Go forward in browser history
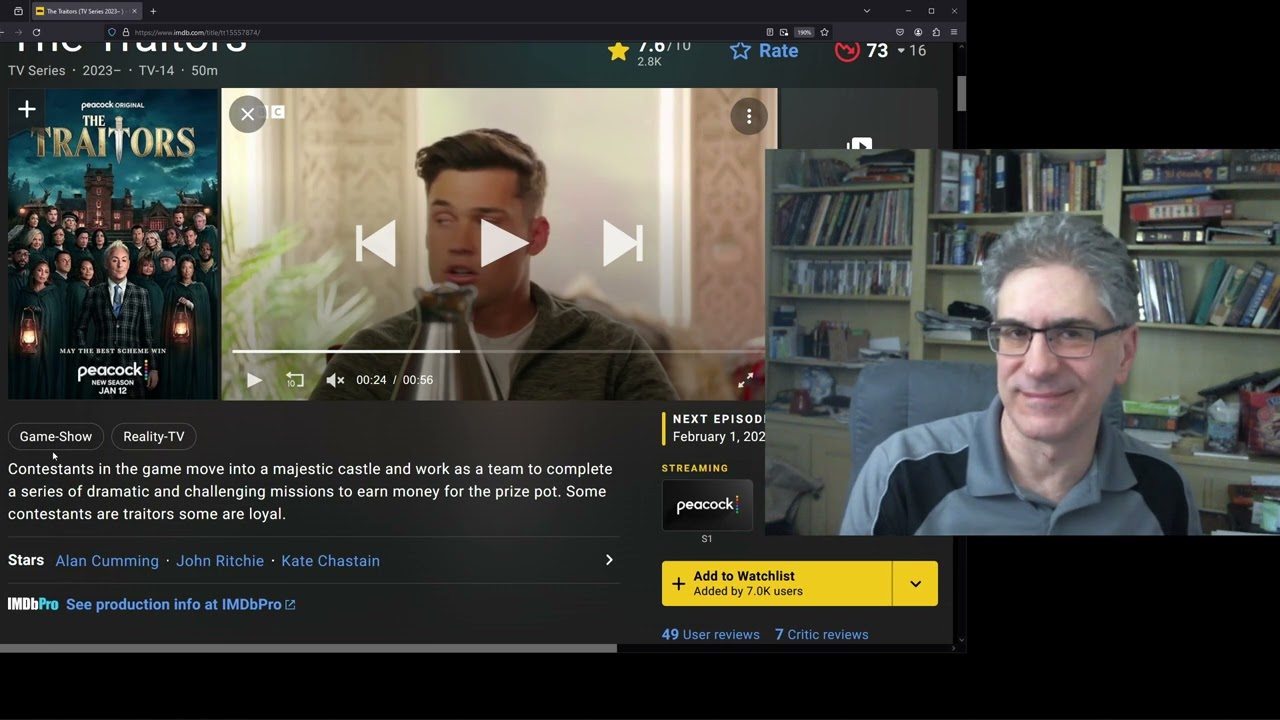The image size is (1280, 720). [18, 32]
